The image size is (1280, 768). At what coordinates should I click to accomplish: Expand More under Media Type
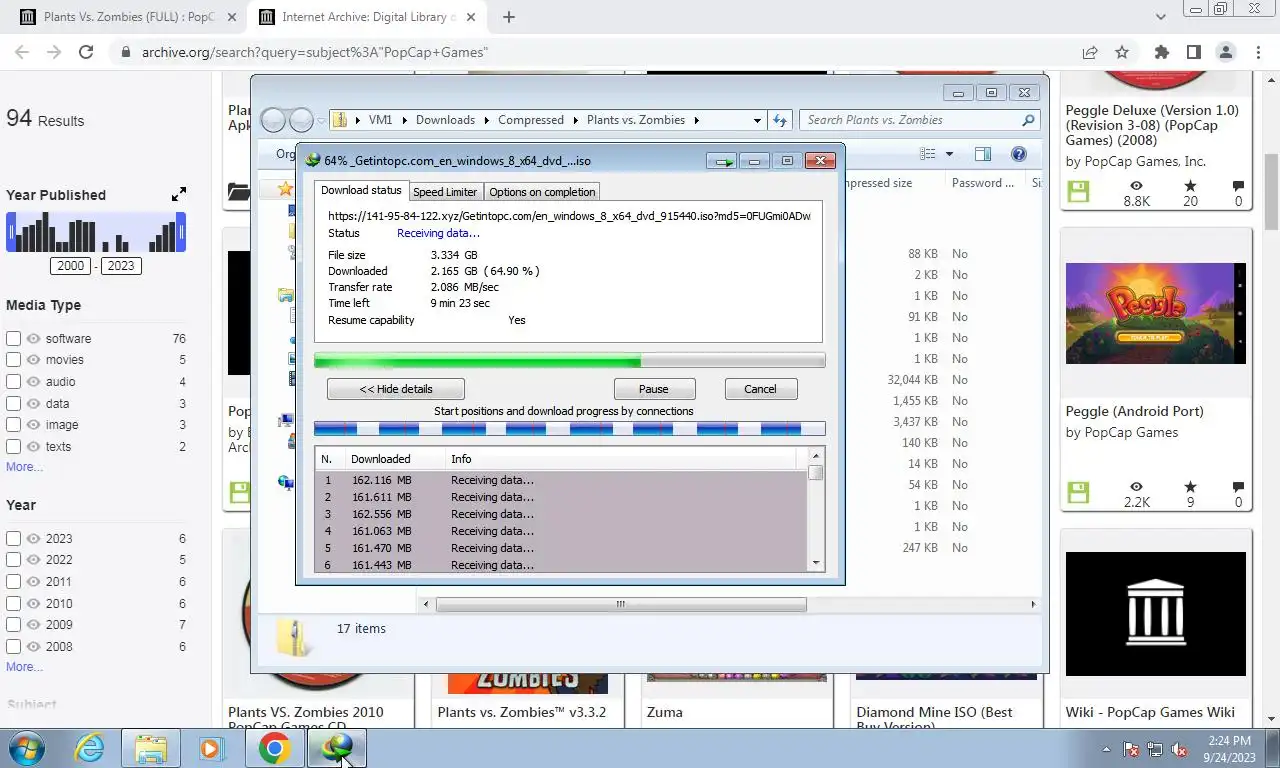pos(24,467)
